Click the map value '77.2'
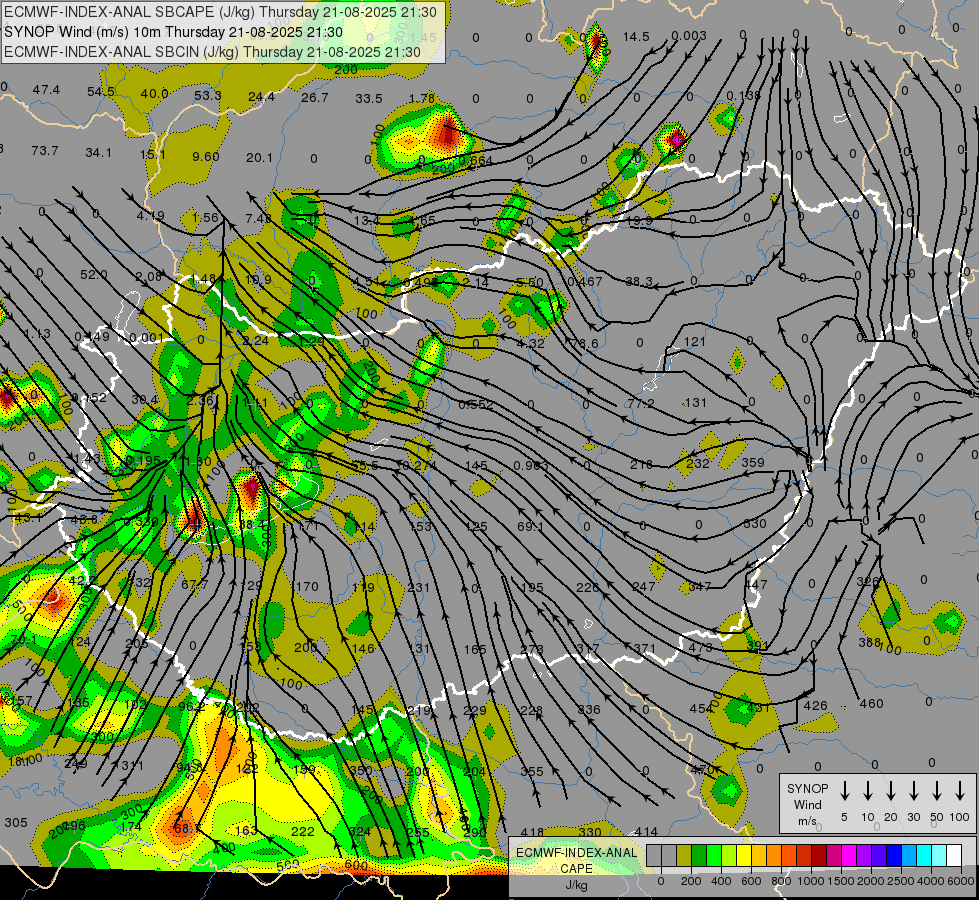Viewport: 979px width, 900px height. (x=641, y=403)
